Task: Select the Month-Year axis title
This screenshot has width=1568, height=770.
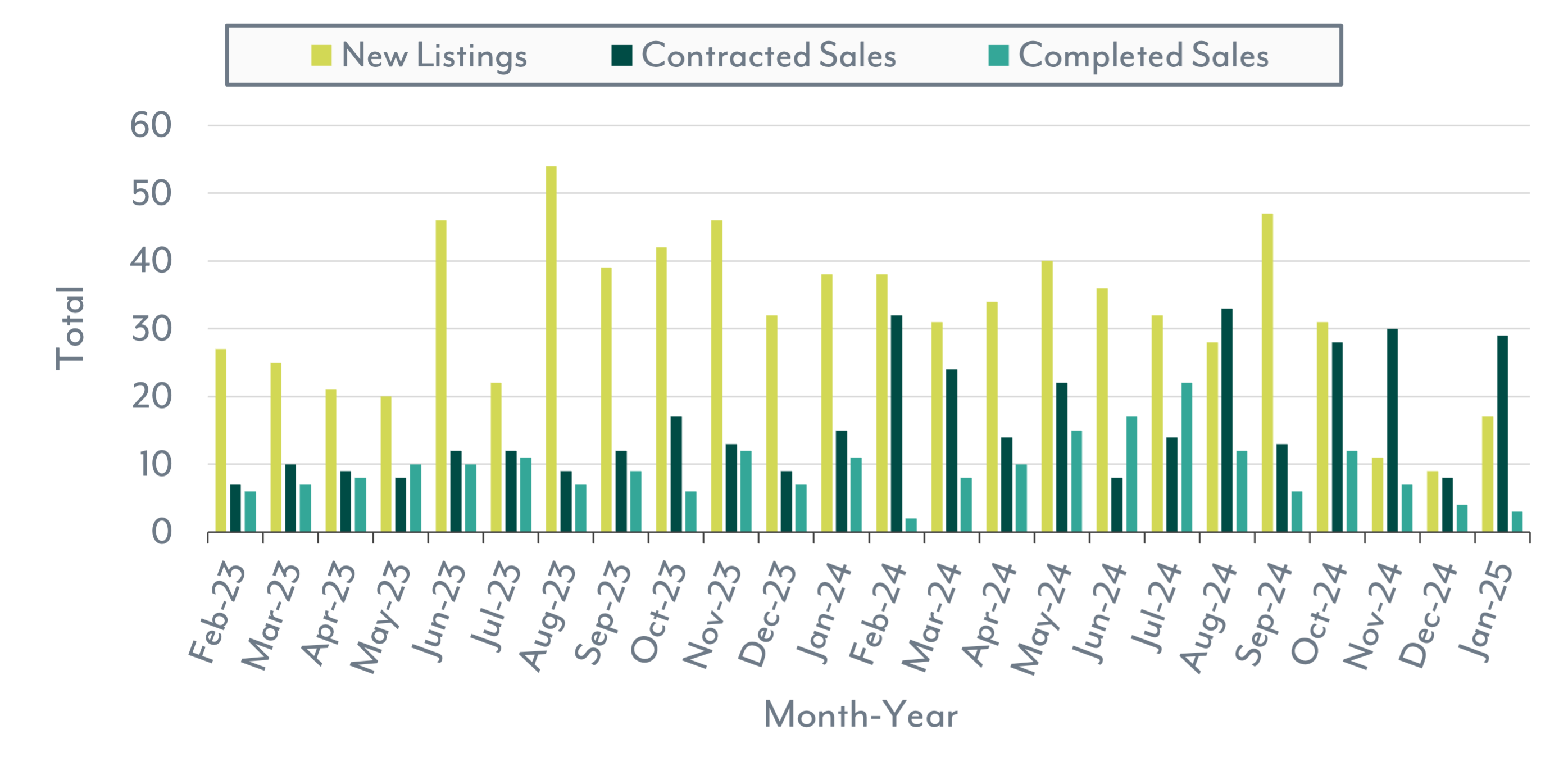Action: coord(861,714)
